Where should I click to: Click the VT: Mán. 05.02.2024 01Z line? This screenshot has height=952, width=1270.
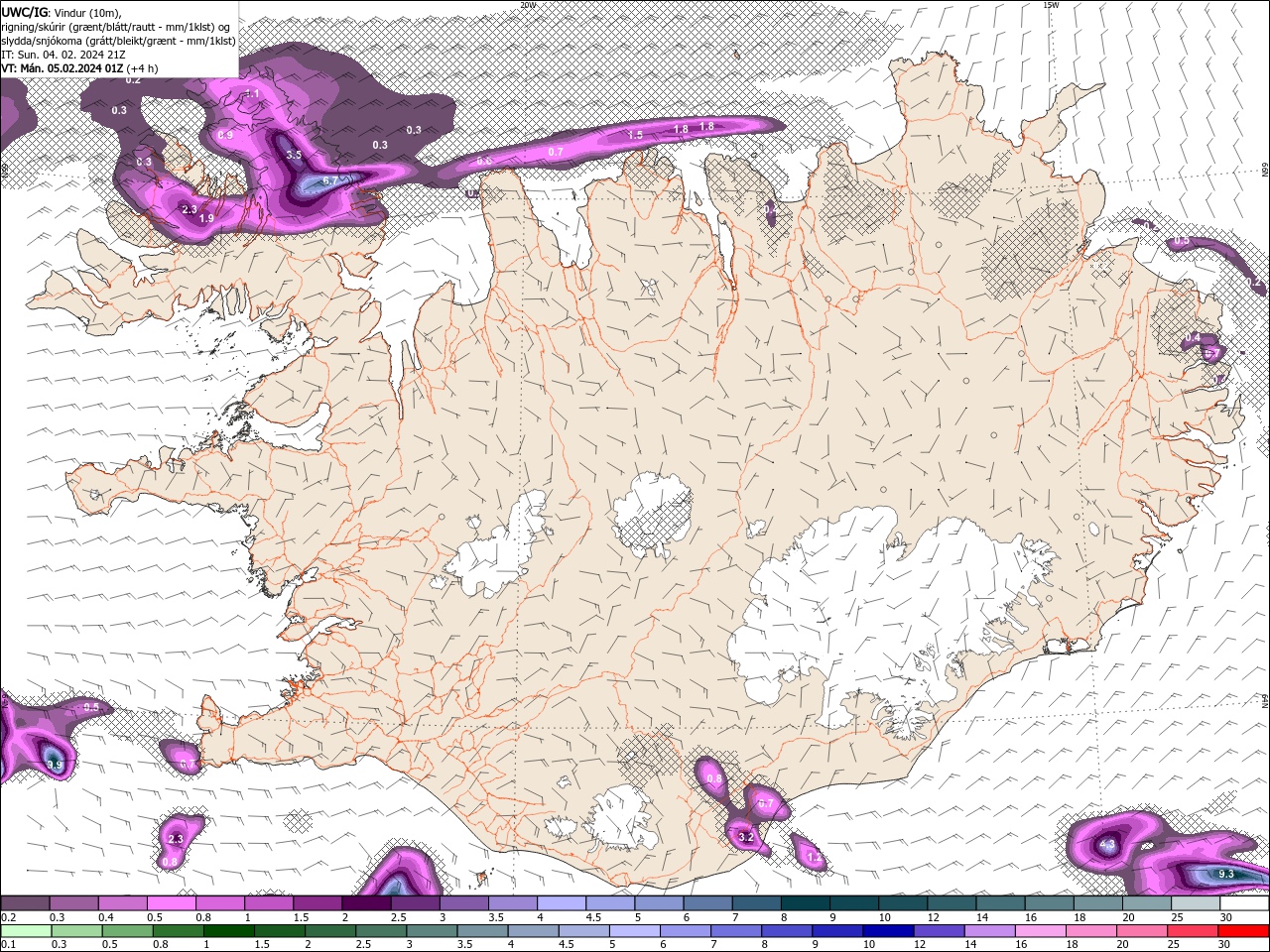coord(62,68)
